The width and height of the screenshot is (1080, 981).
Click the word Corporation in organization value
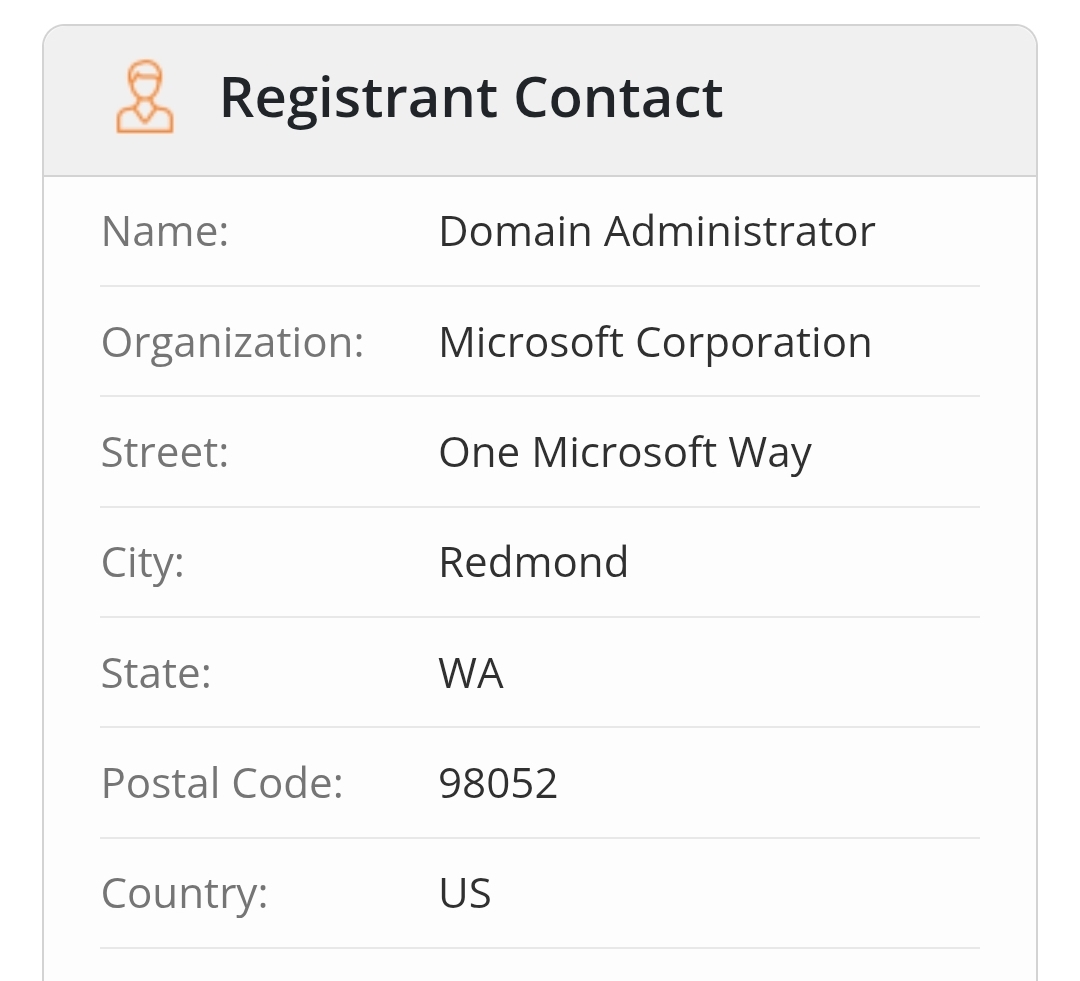click(753, 343)
